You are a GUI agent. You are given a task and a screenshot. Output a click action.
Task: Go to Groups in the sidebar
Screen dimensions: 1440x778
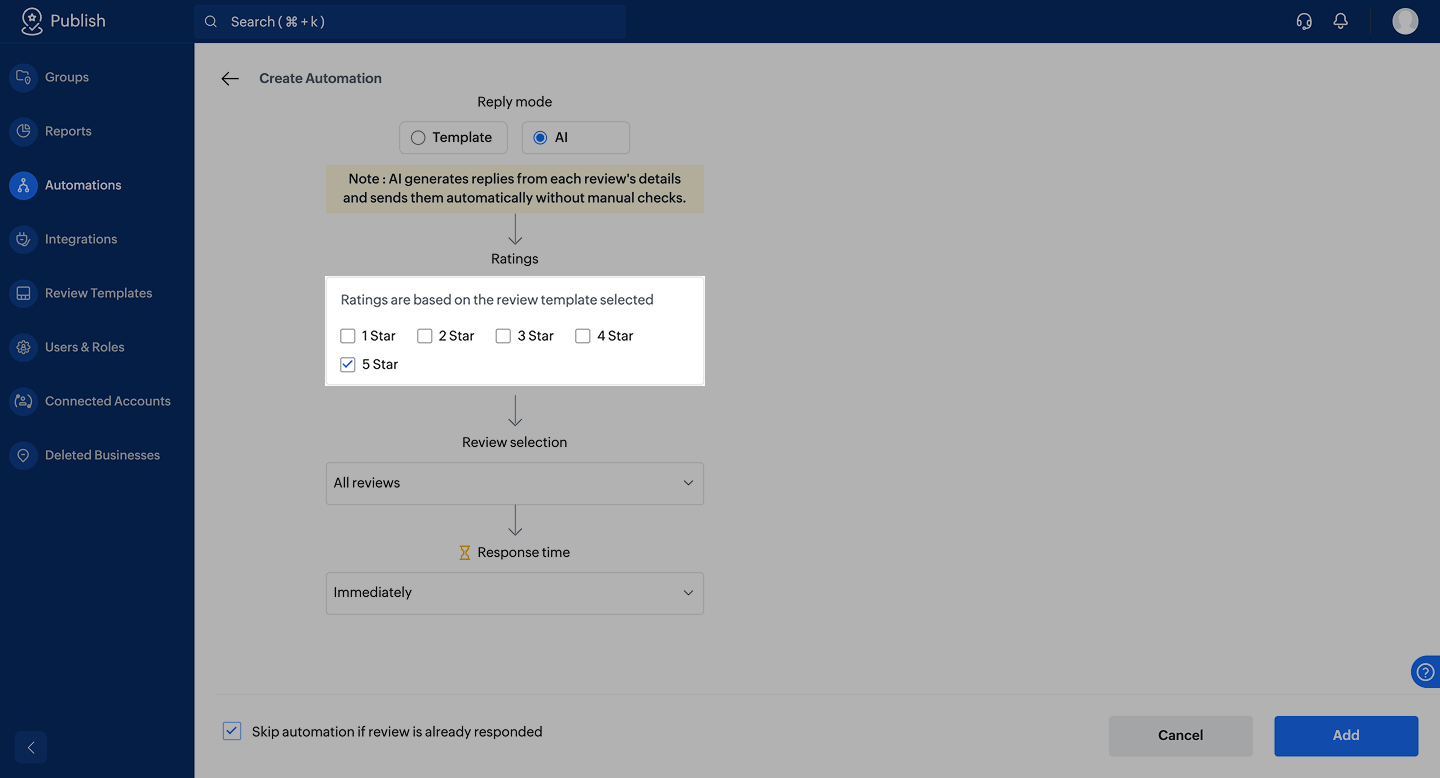tap(67, 77)
